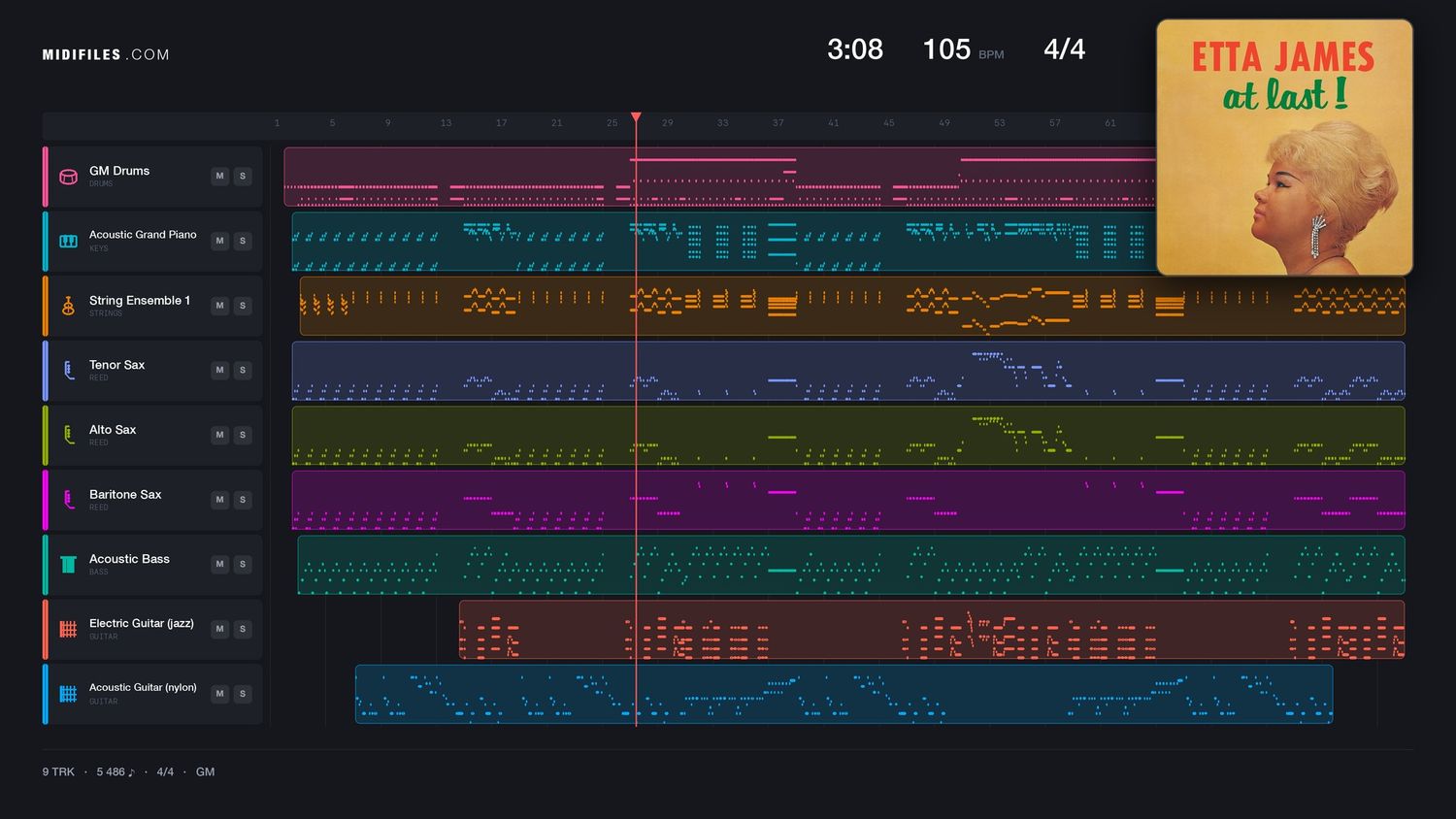
Task: Solo the Acoustic Guitar (nylon) track
Action: pos(243,694)
